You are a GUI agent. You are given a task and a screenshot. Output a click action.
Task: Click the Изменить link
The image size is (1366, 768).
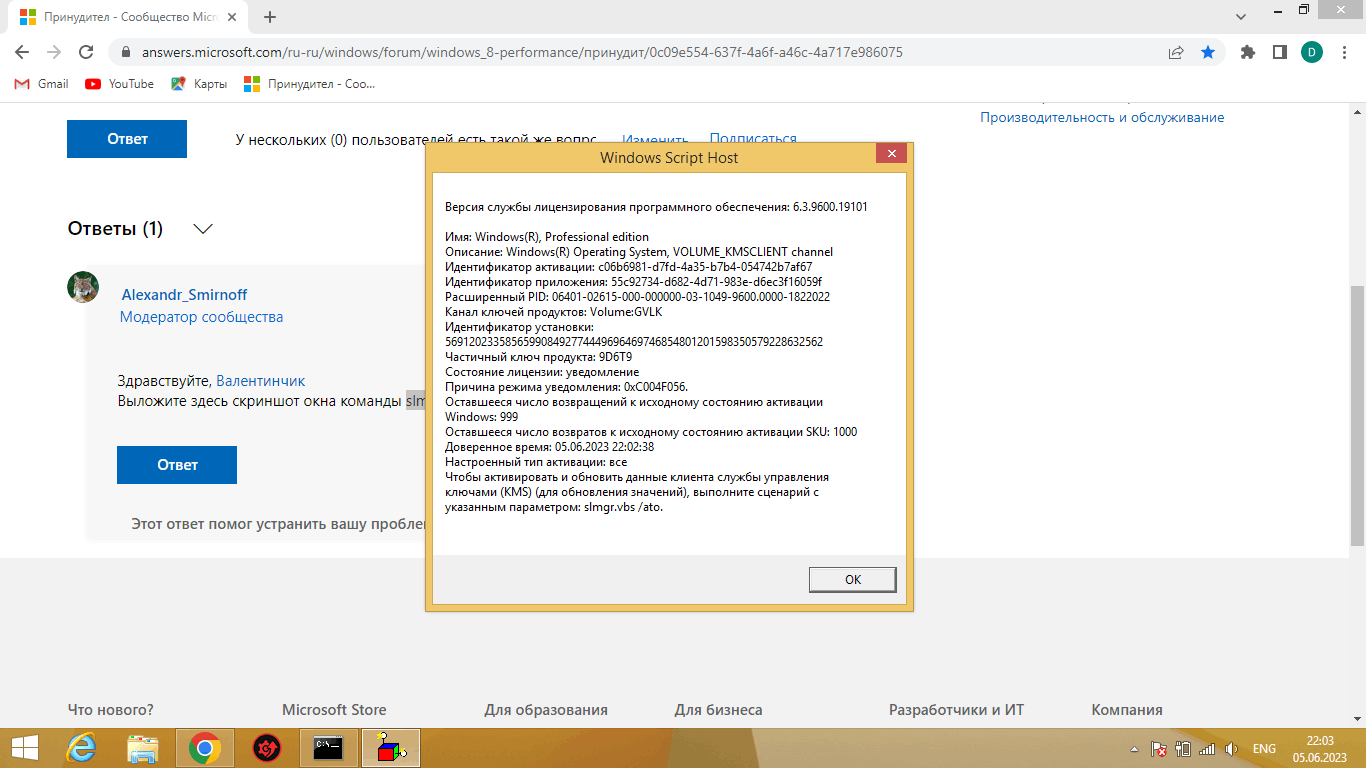(x=655, y=140)
